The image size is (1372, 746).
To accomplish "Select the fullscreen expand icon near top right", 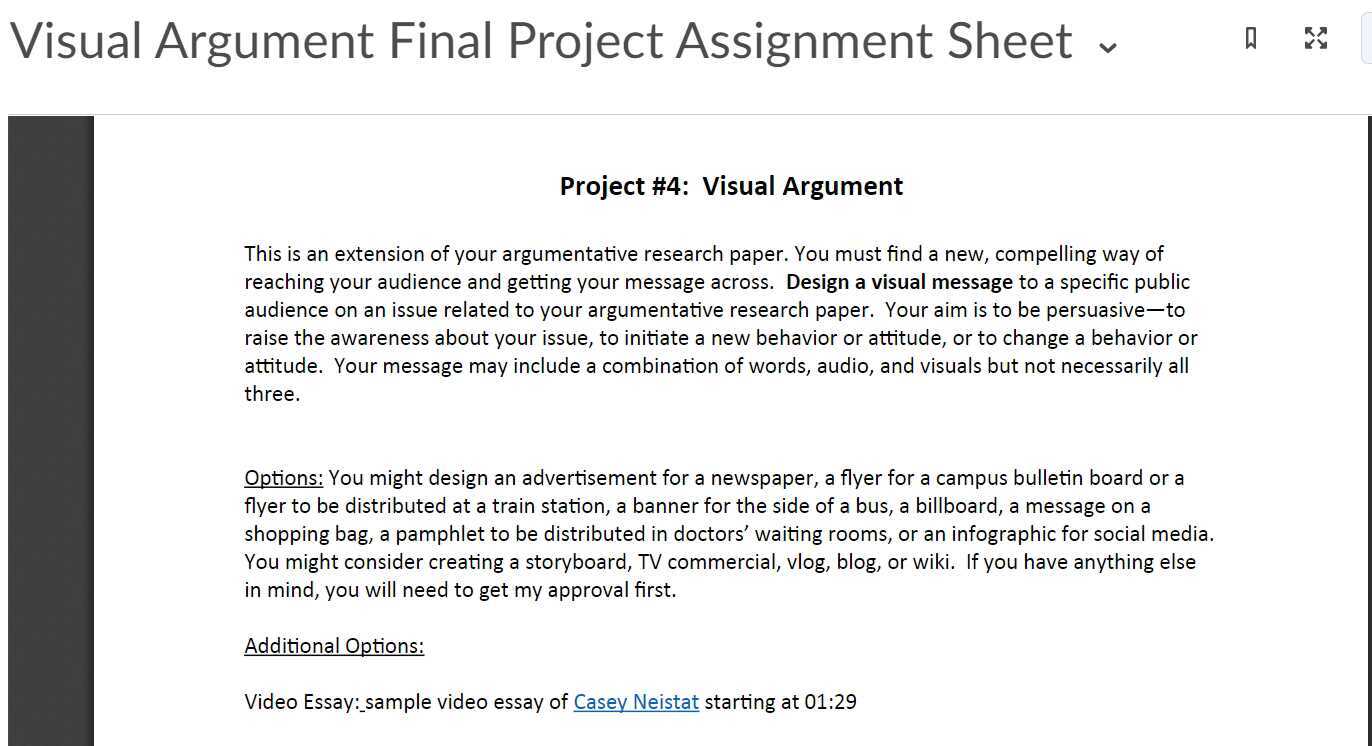I will (x=1315, y=39).
